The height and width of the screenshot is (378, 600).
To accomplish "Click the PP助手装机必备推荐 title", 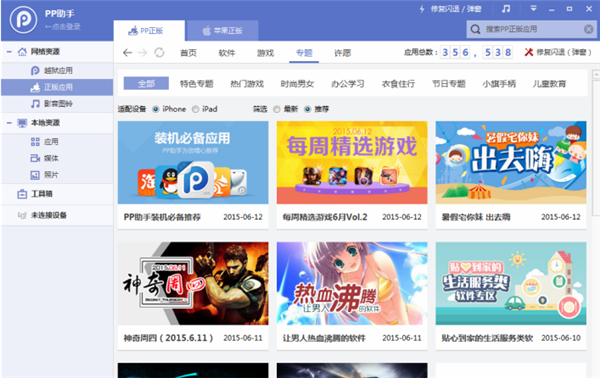I will click(x=162, y=217).
